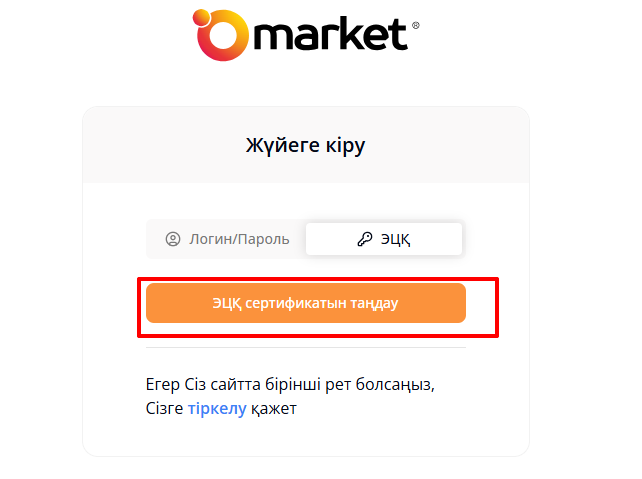Image resolution: width=642 pixels, height=479 pixels.
Task: Click the phrase "бірінші рет" in the hint
Action: coord(317,384)
